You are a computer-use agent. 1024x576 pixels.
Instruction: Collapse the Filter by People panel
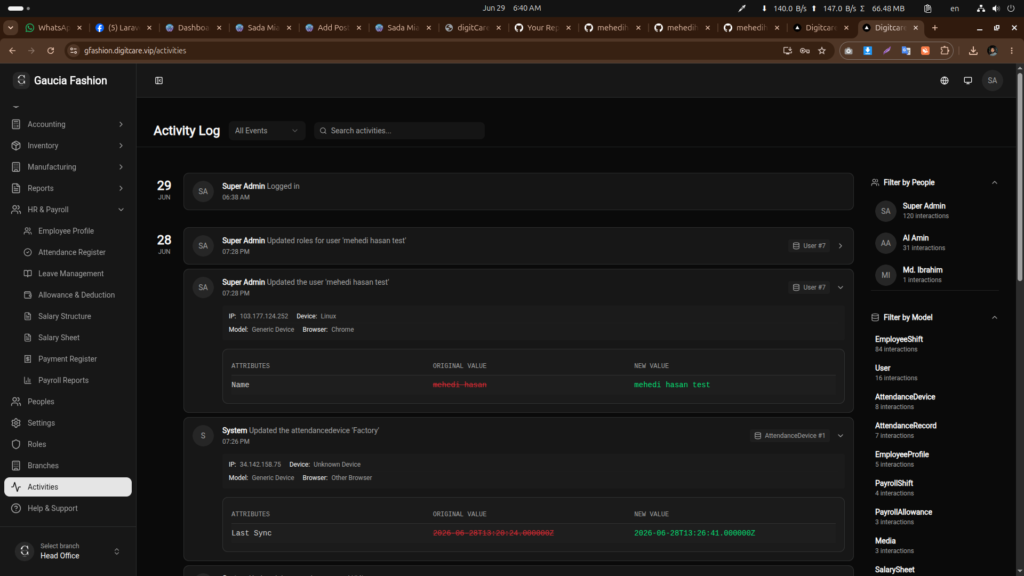(994, 183)
